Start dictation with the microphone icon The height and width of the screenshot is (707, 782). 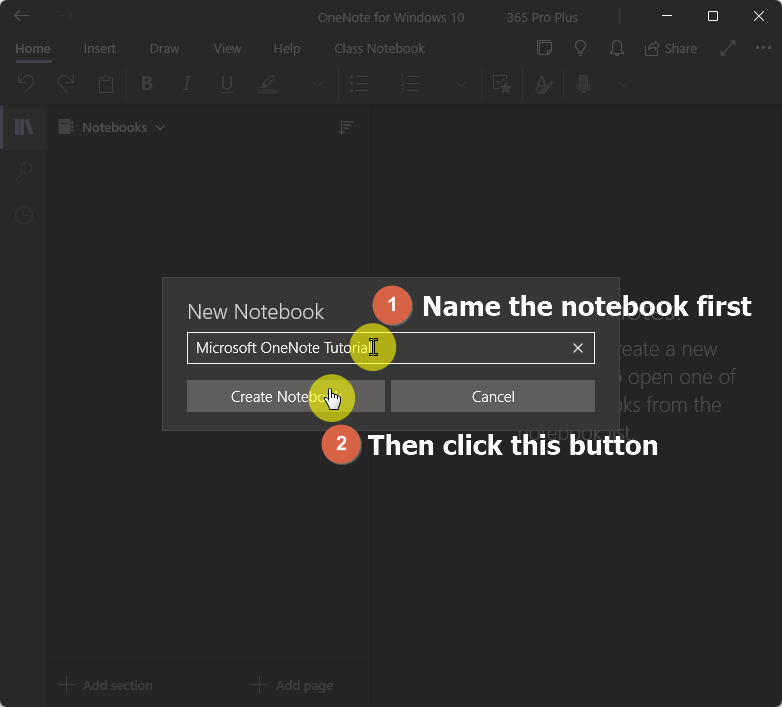[x=584, y=84]
